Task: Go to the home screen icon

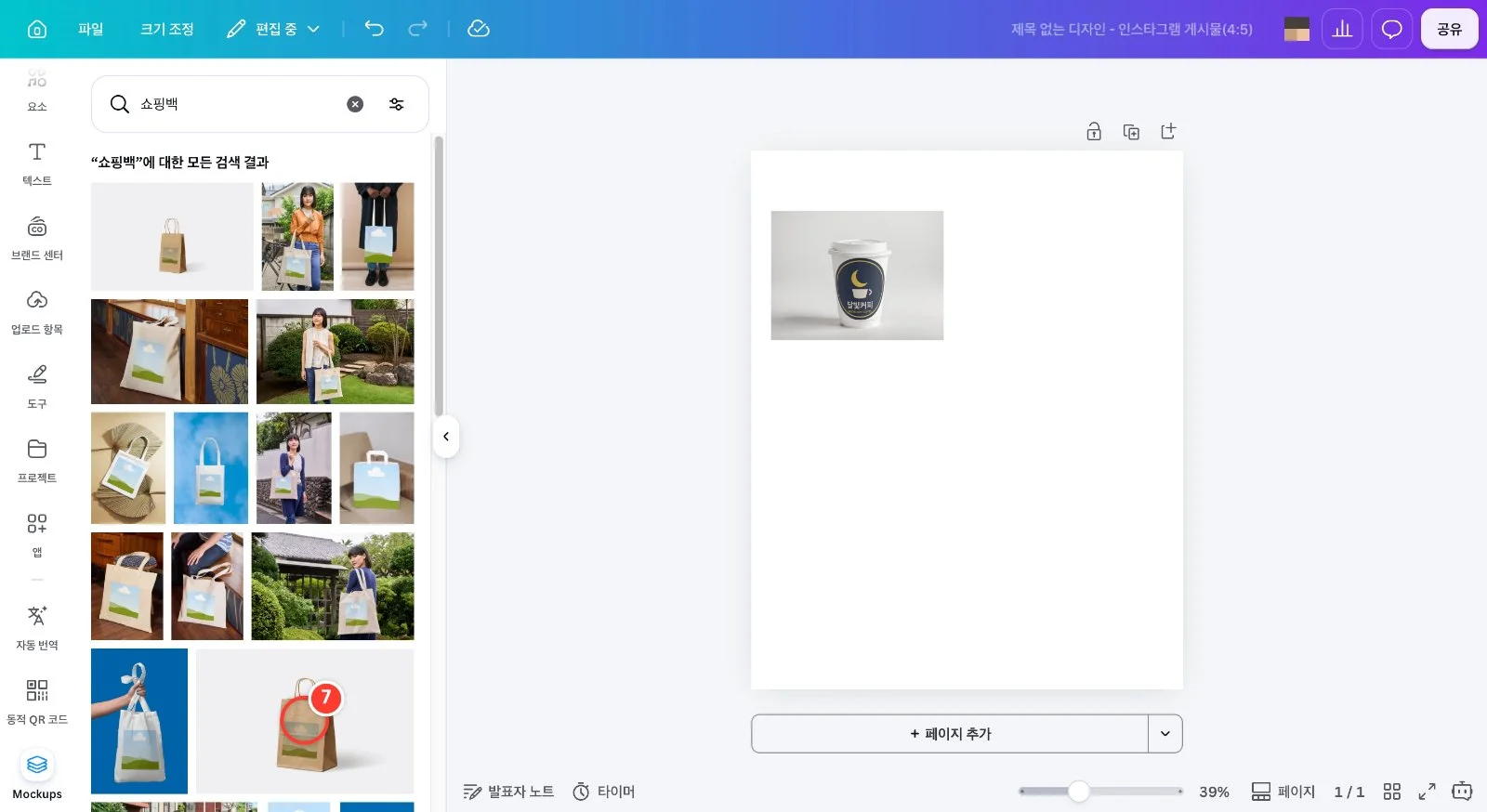Action: (x=36, y=29)
